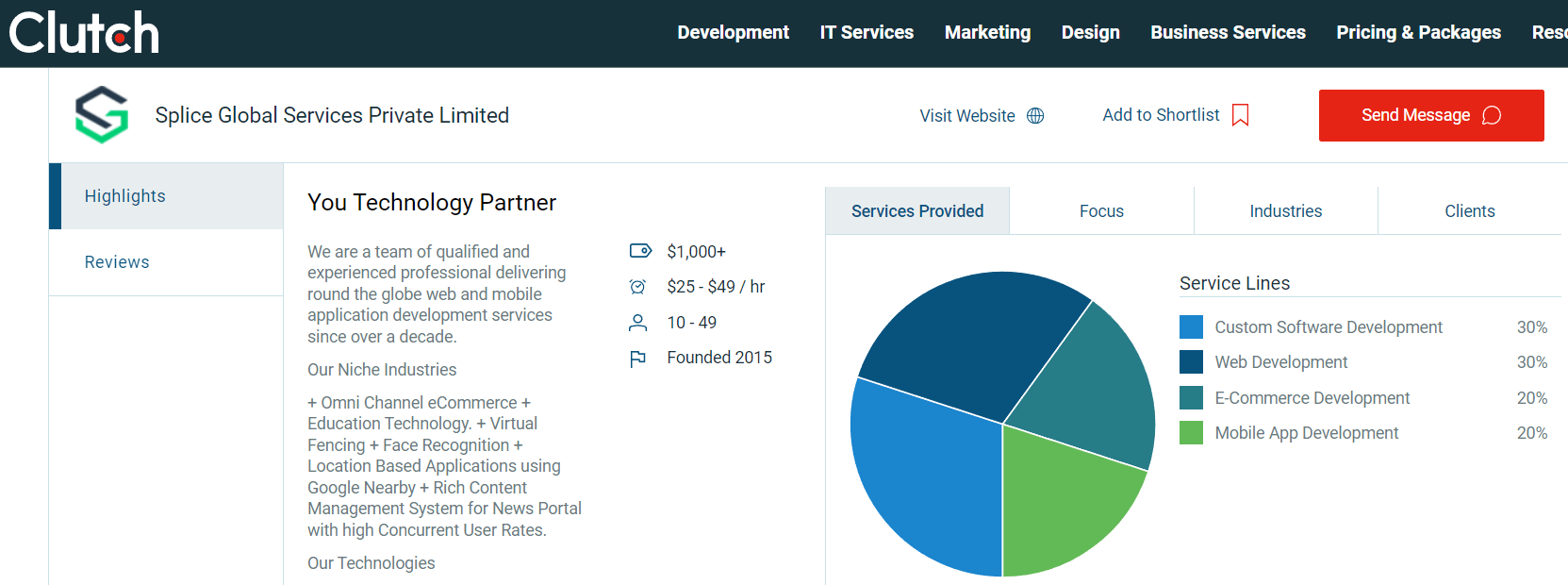
Task: Click the flag icon beside Founded 2015
Action: [638, 359]
